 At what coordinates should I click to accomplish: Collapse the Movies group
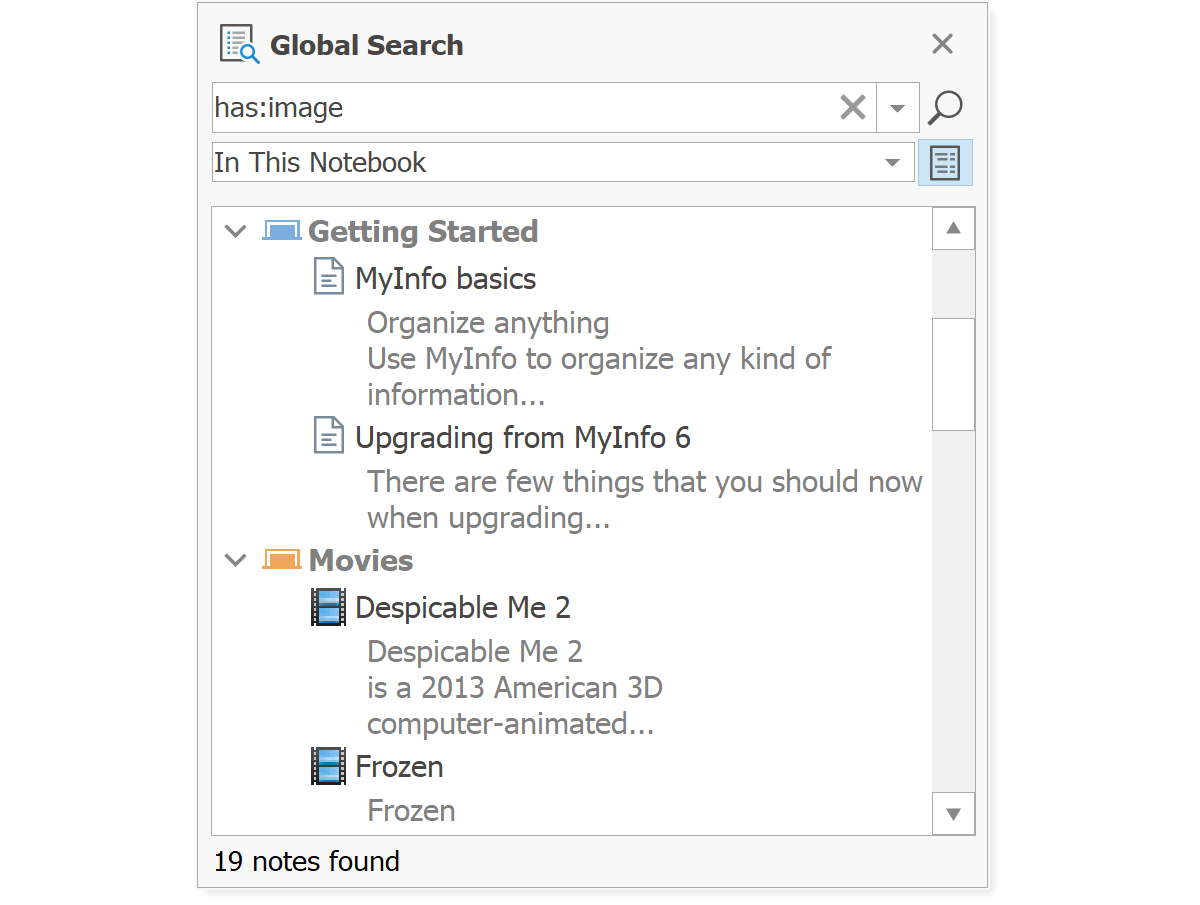[236, 560]
